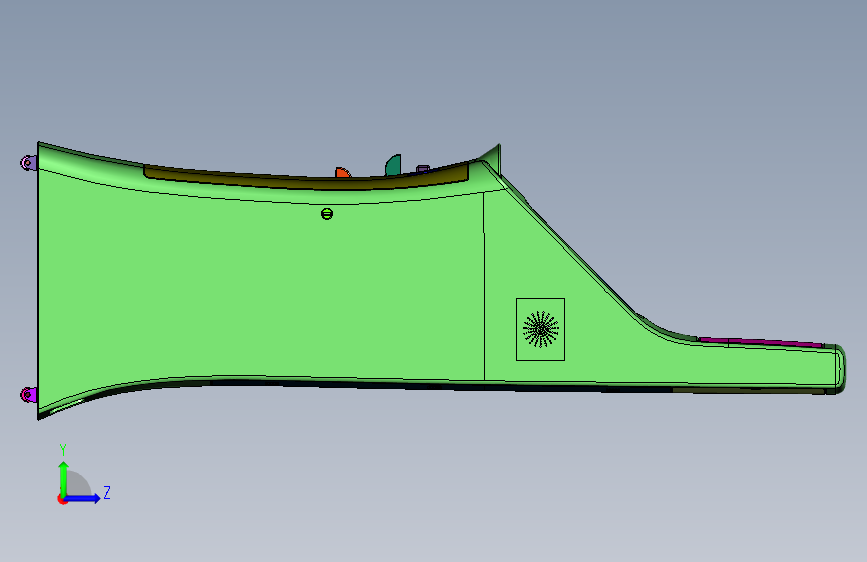Click the blue Z axis arrow of the triad
This screenshot has width=867, height=562.
click(83, 498)
